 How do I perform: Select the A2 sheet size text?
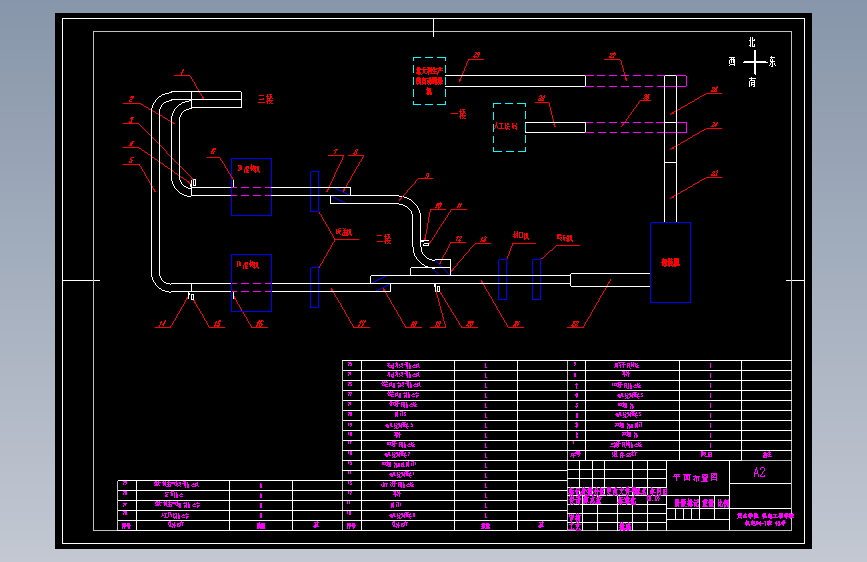coord(759,472)
